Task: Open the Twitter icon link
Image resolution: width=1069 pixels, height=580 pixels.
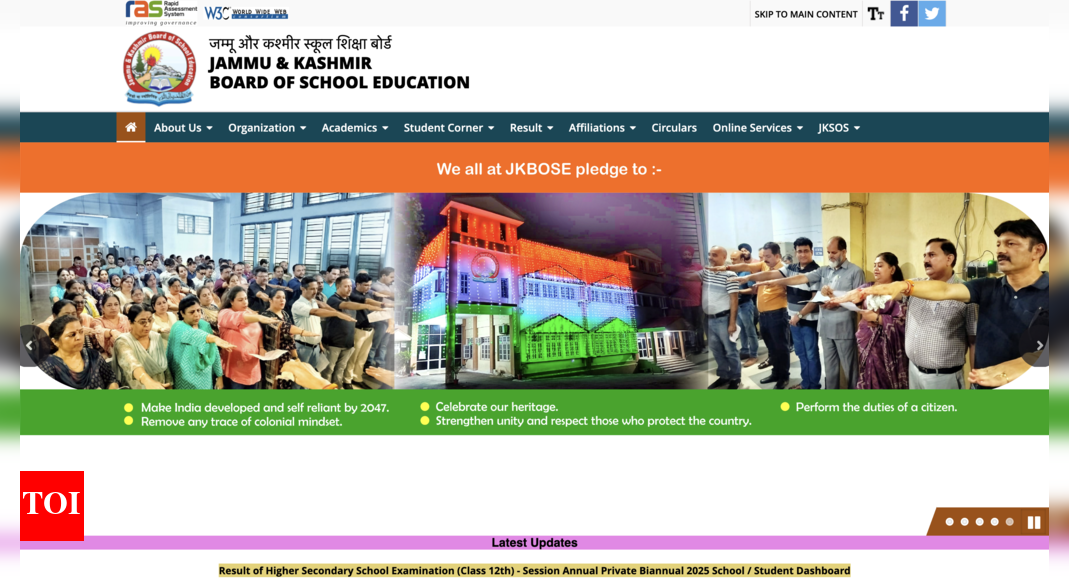Action: 932,13
